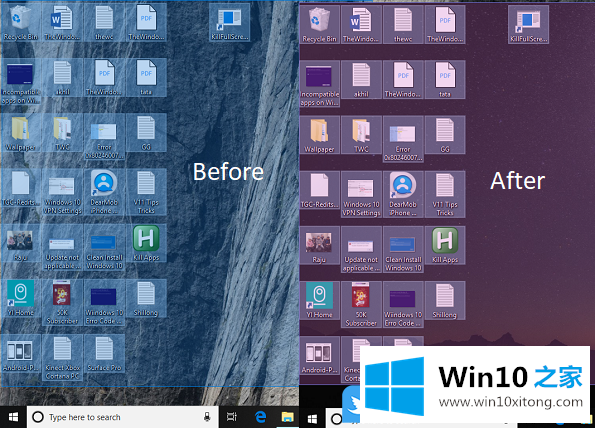Viewport: 595px width, 428px height.
Task: Select 'V11 Tips Tricks' file on After desktop
Action: pyautogui.click(x=445, y=194)
